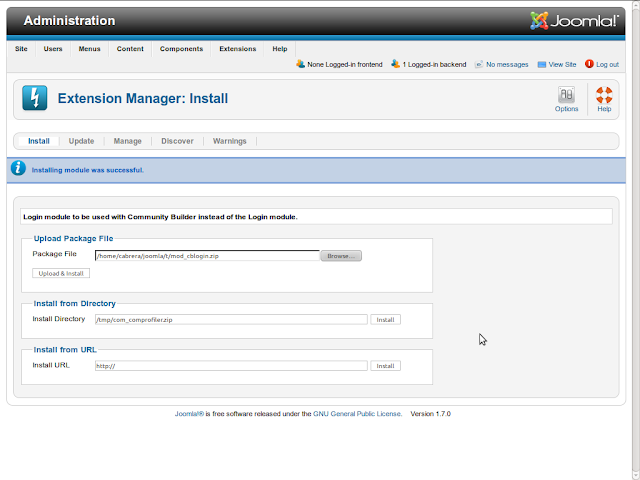Viewport: 640px width, 480px height.
Task: Open the GNU General Public License link
Action: [x=357, y=413]
